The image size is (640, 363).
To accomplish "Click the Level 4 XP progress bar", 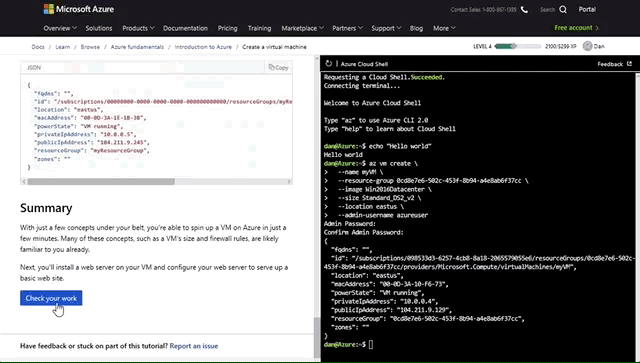I will coord(518,46).
